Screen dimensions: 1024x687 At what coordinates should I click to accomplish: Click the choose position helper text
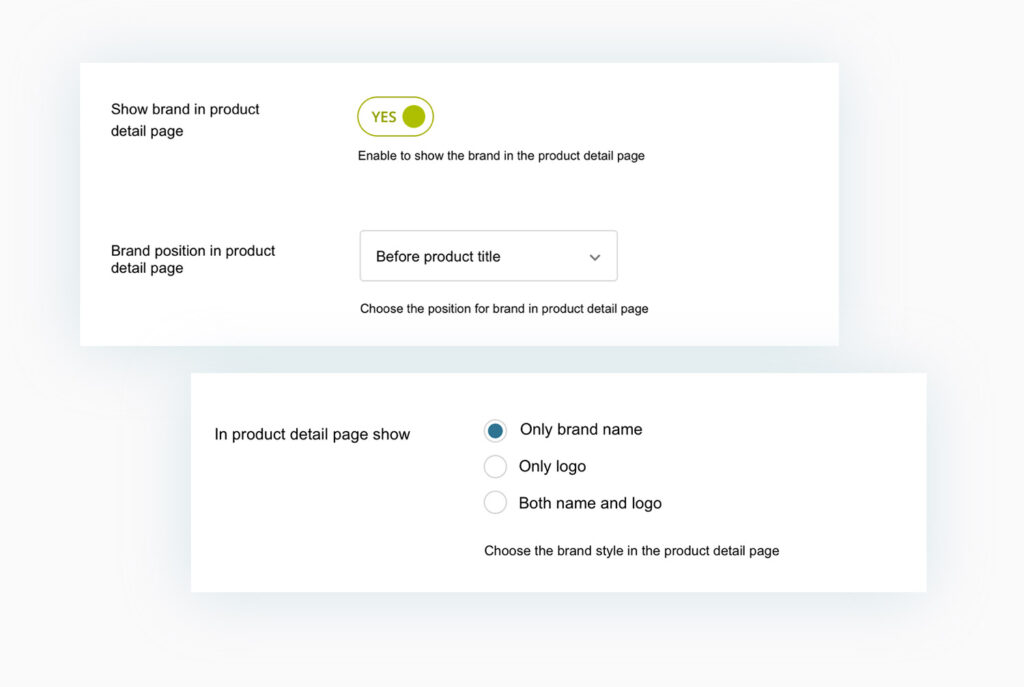(504, 308)
